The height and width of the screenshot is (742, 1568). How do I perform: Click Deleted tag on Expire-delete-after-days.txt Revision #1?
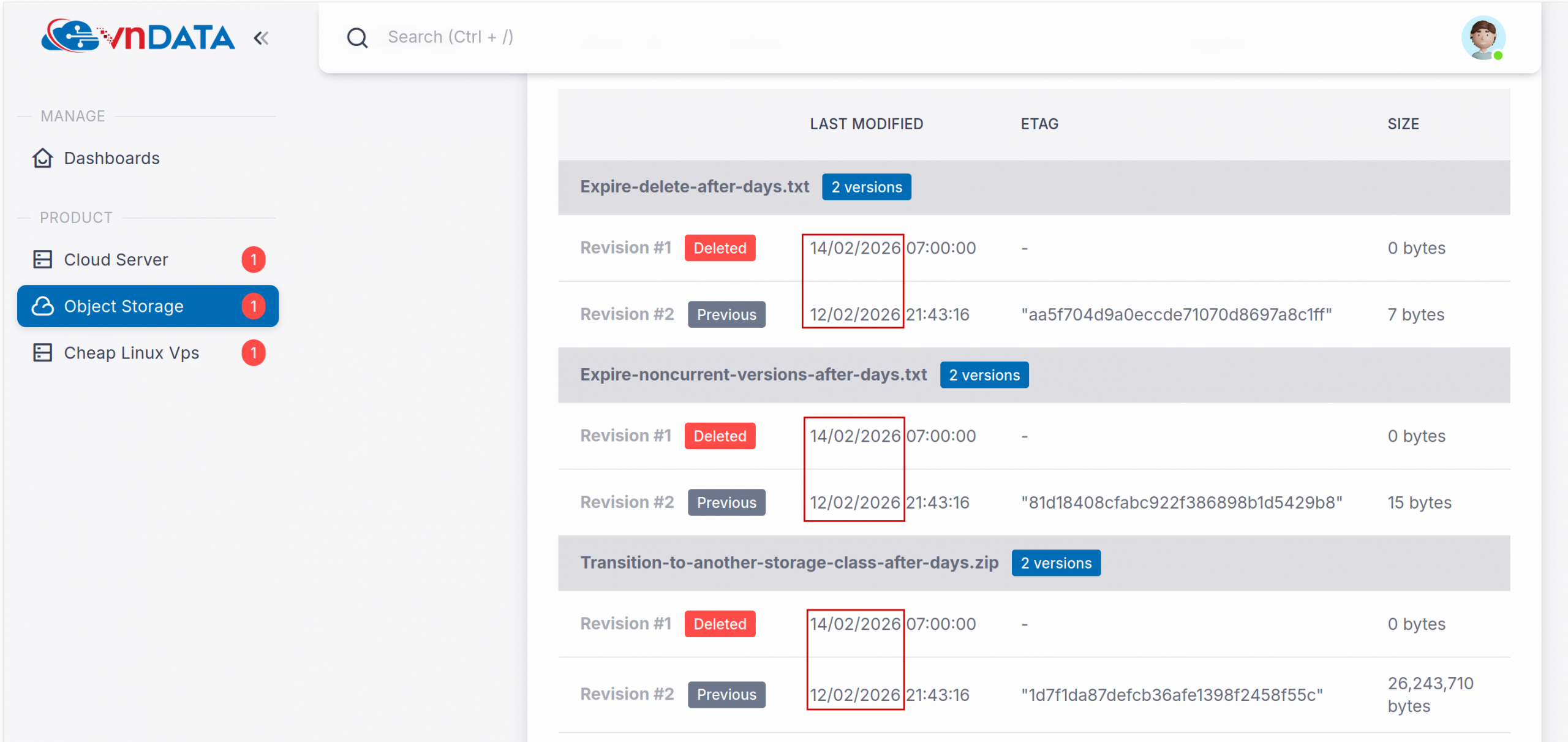pos(720,248)
